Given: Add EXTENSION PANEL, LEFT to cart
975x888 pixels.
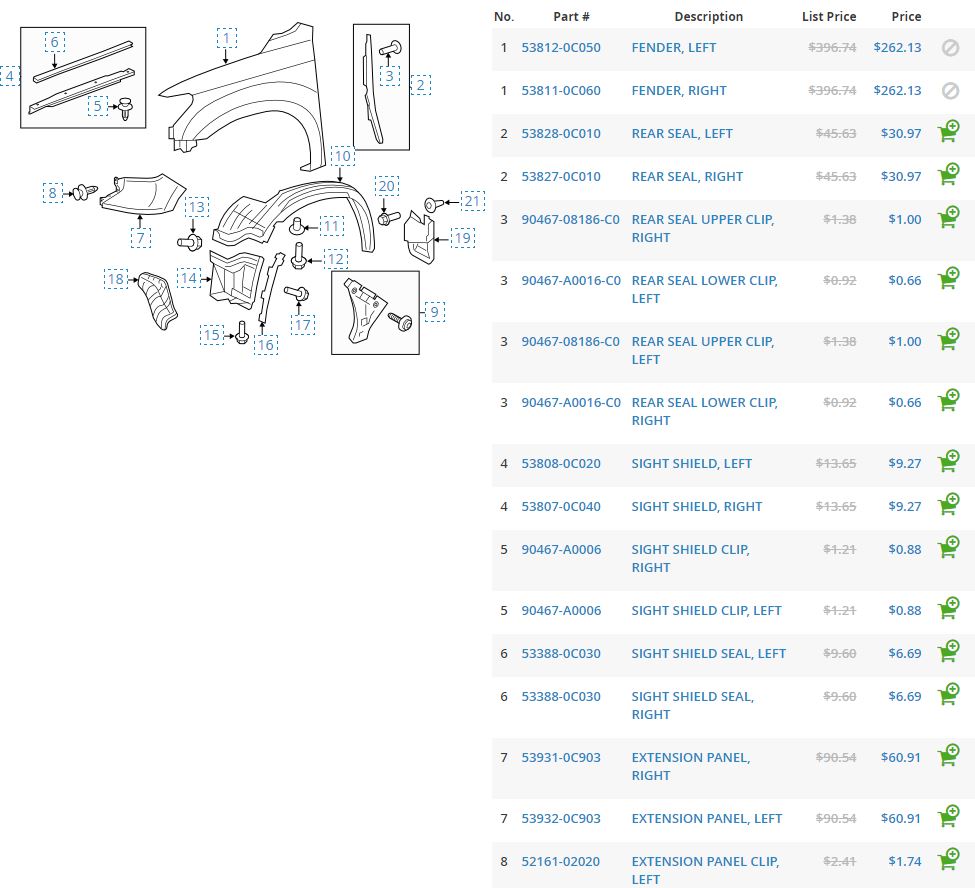Looking at the screenshot, I should (948, 818).
